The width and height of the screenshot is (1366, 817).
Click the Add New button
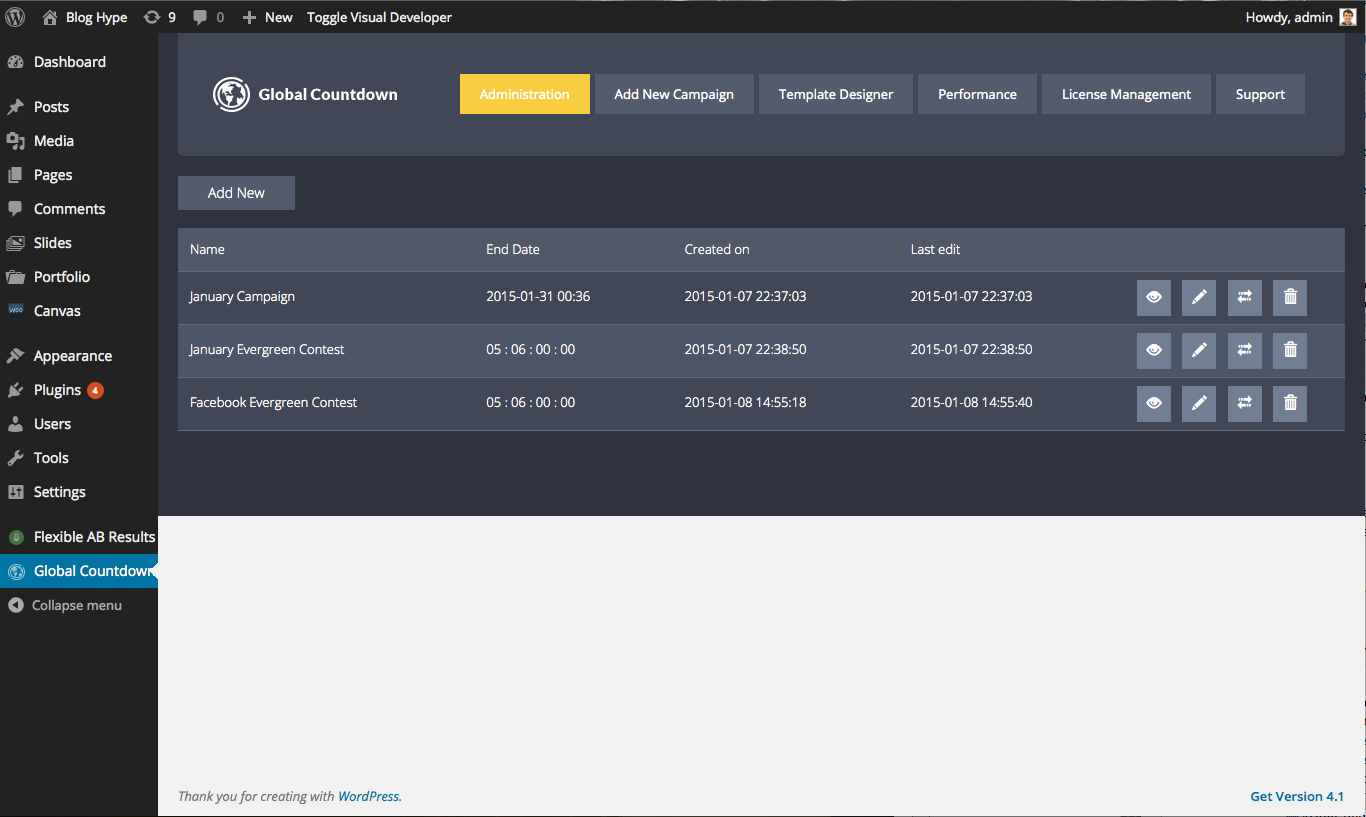[236, 193]
